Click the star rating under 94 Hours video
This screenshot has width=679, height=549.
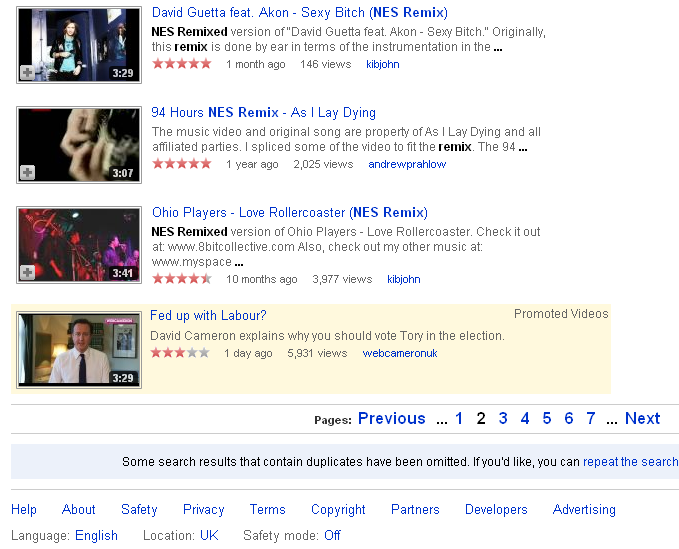coord(181,164)
